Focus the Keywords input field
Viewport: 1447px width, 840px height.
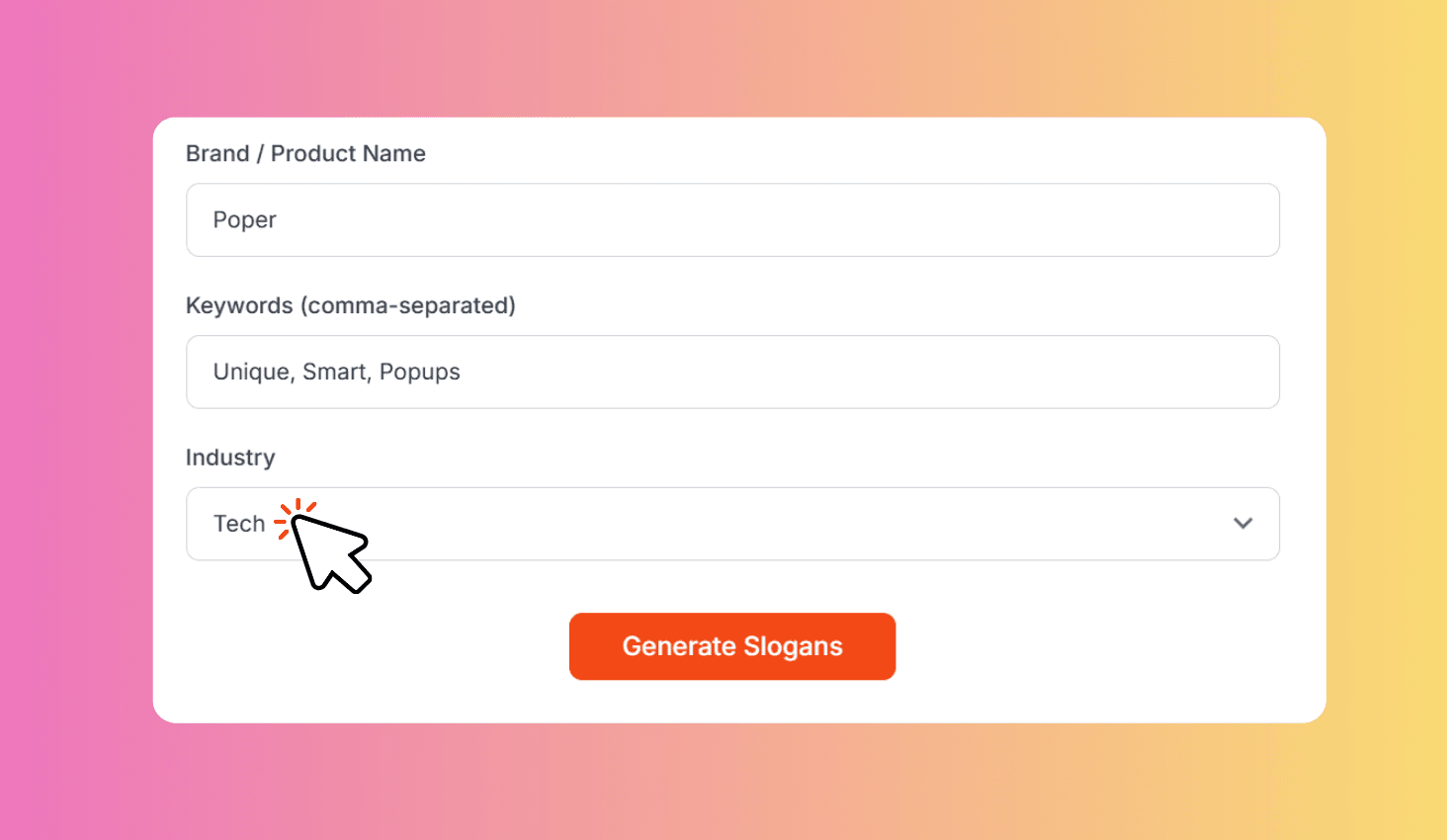(731, 372)
